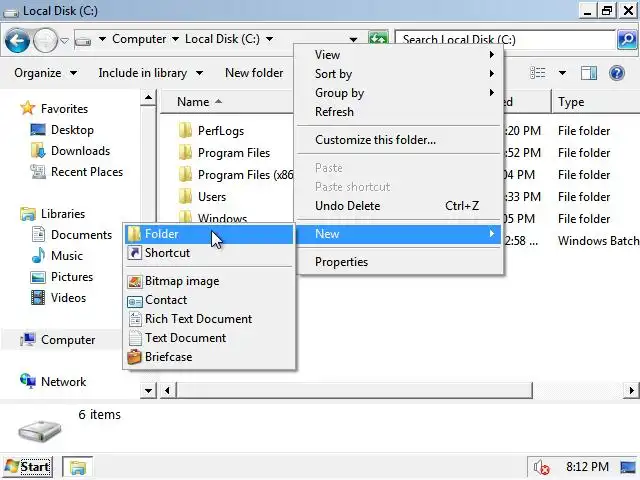Expand the Computer breadcrumb arrow
Image resolution: width=640 pixels, height=480 pixels.
pos(175,39)
